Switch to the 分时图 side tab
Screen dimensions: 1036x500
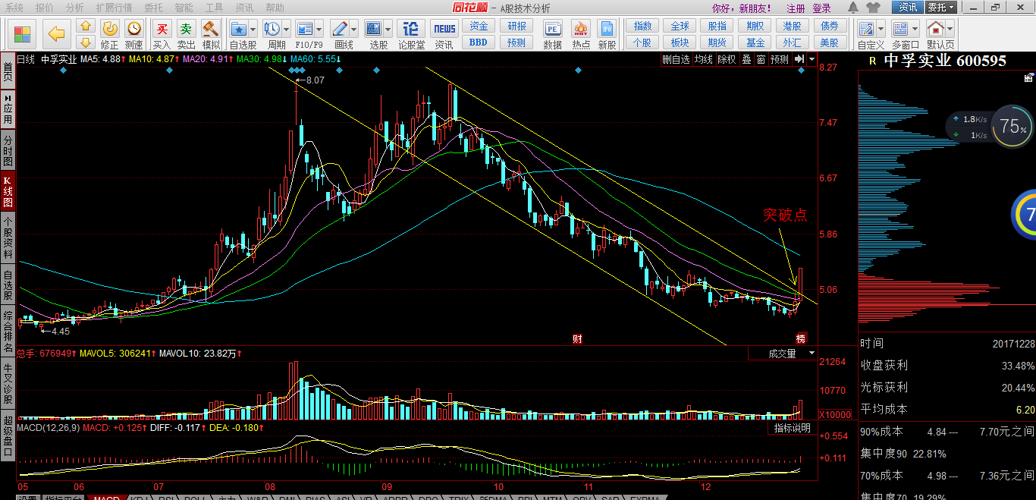(x=8, y=152)
